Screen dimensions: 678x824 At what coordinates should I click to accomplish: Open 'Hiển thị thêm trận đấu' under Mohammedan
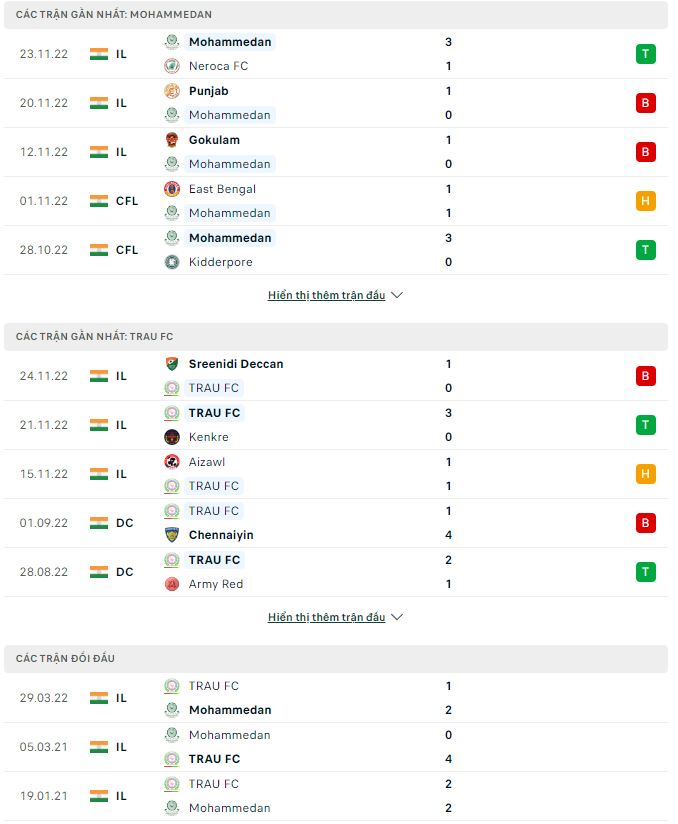326,296
